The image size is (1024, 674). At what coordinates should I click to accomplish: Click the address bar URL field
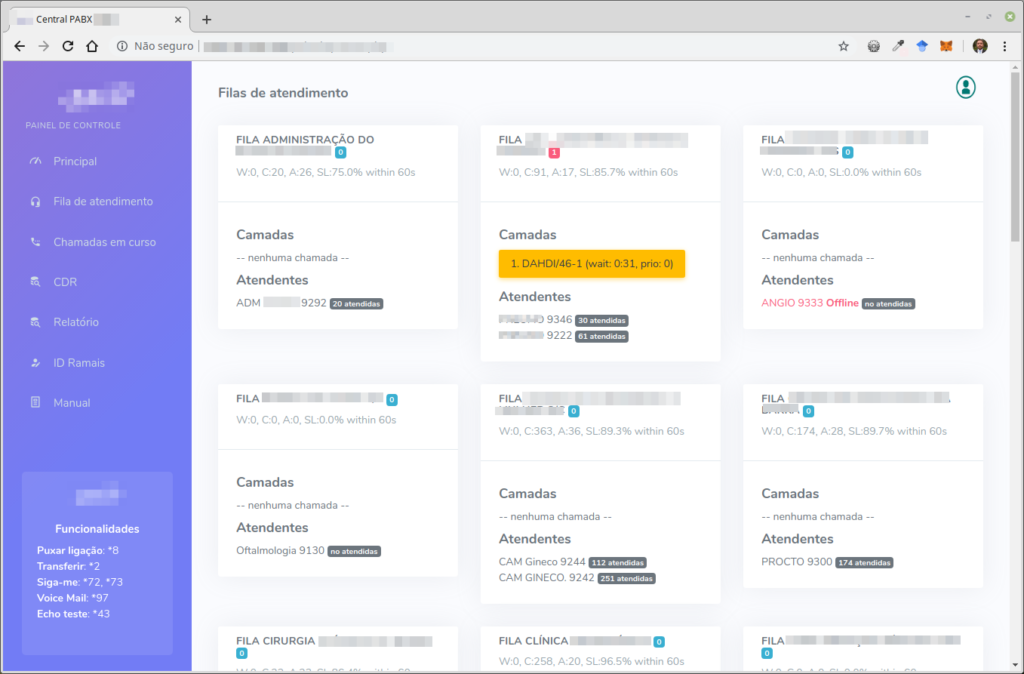tap(450, 46)
